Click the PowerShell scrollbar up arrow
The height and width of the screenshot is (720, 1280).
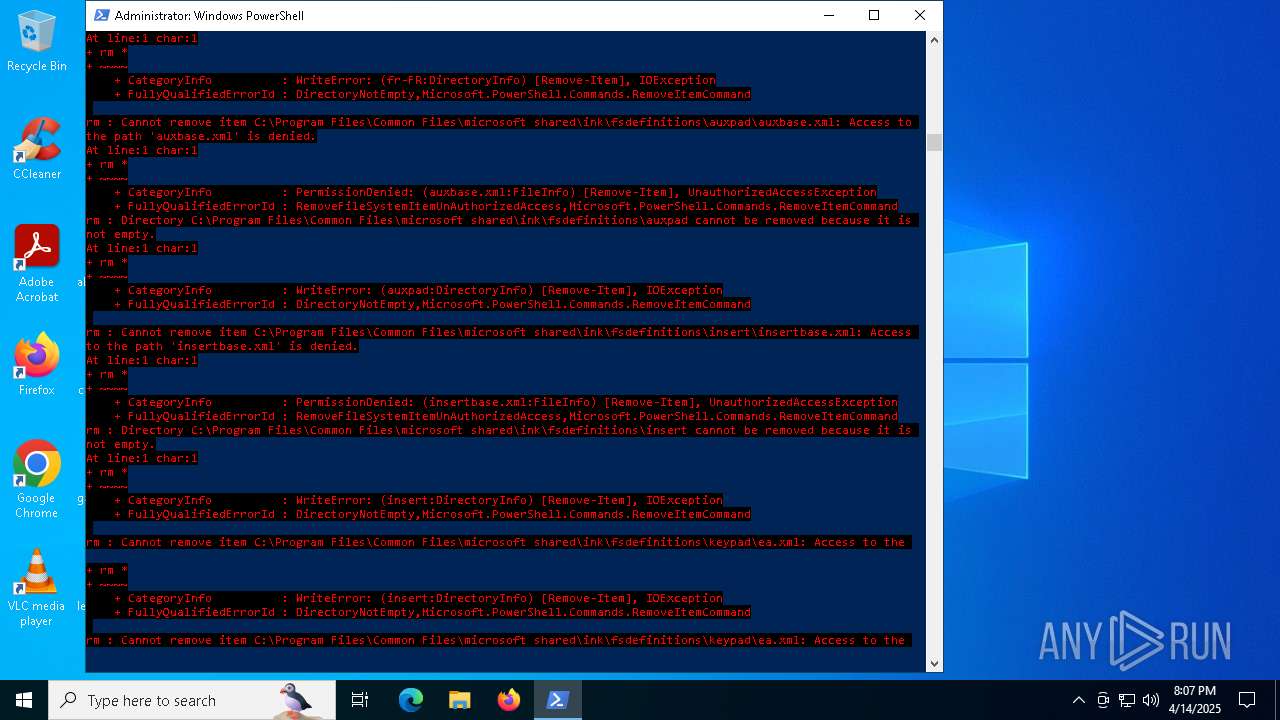pos(934,40)
